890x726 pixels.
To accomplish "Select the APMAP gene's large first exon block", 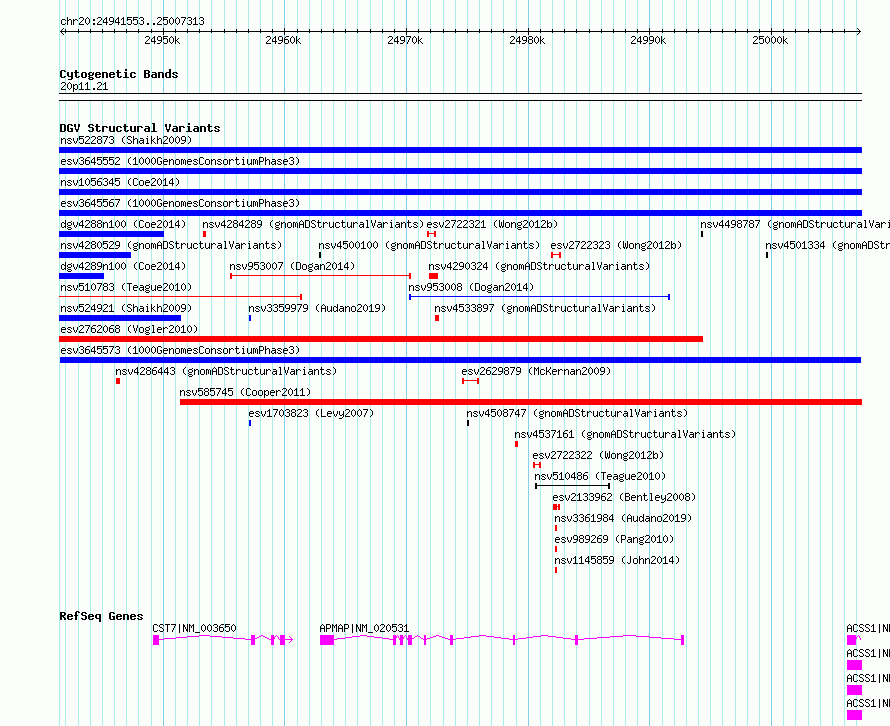I will 326,640.
